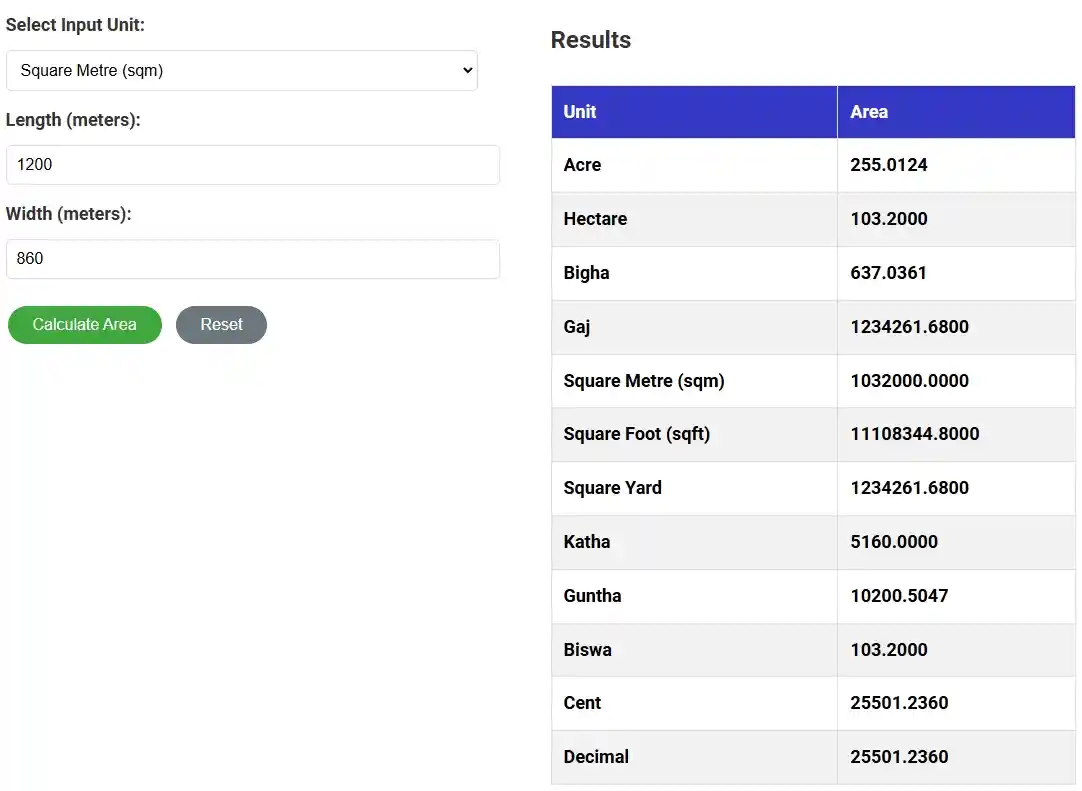
Task: Click the Reset button
Action: pyautogui.click(x=221, y=324)
